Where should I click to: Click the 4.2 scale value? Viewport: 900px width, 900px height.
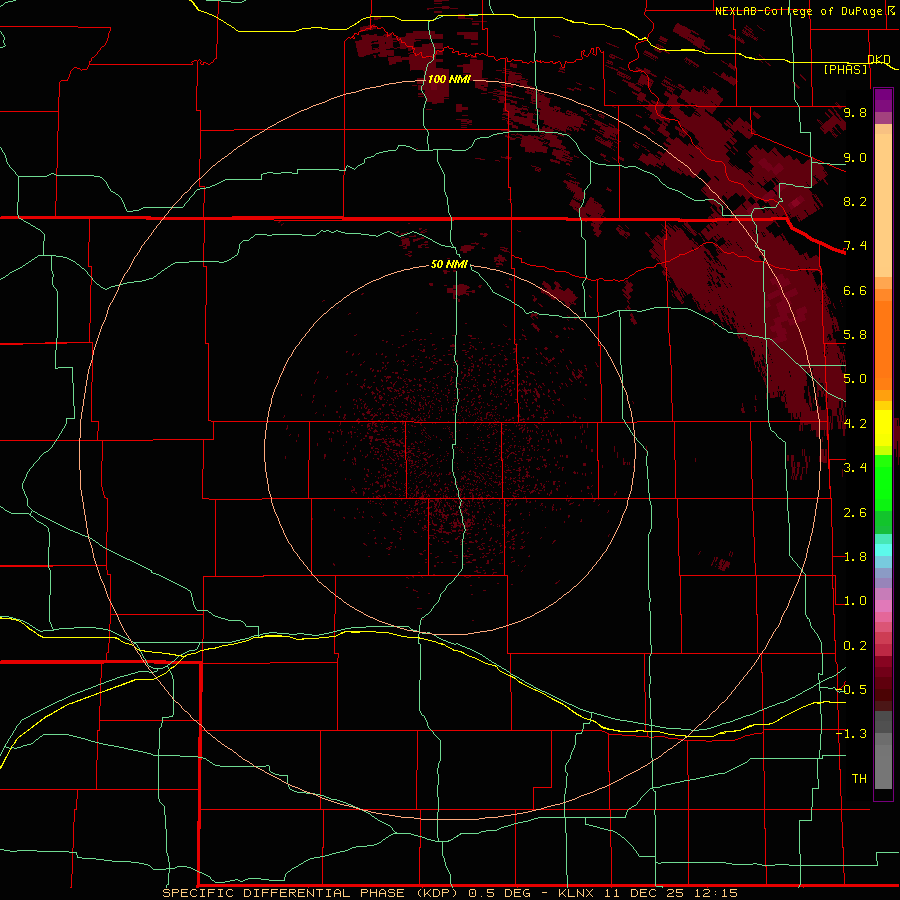point(855,424)
